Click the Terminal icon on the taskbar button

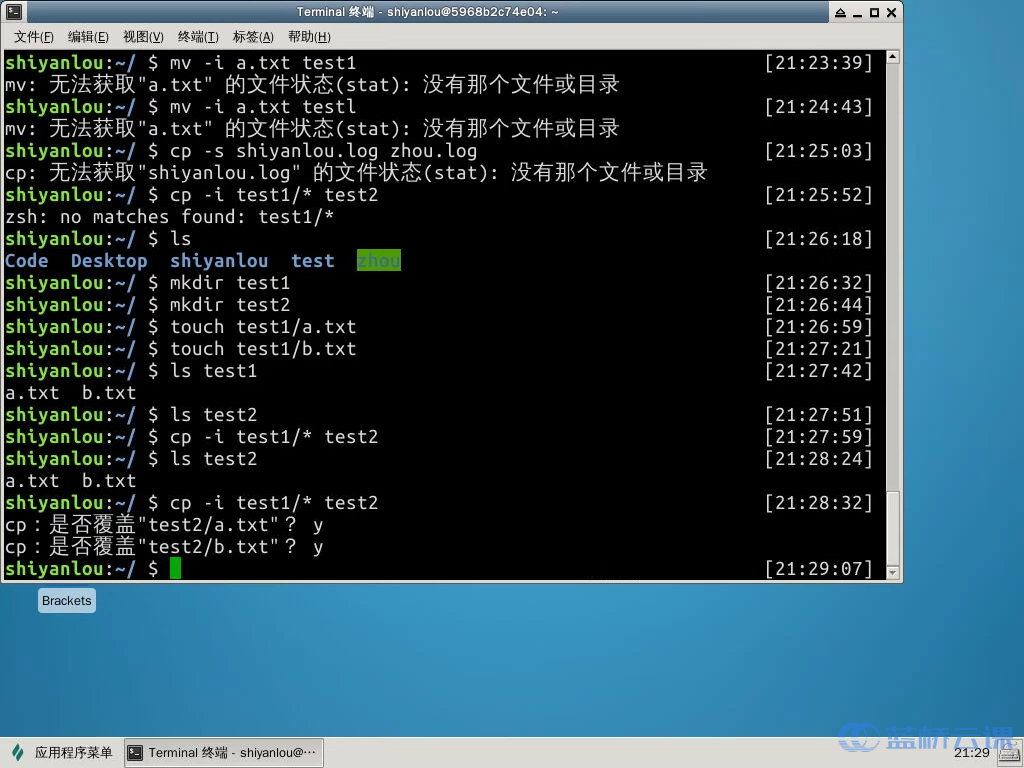click(136, 753)
